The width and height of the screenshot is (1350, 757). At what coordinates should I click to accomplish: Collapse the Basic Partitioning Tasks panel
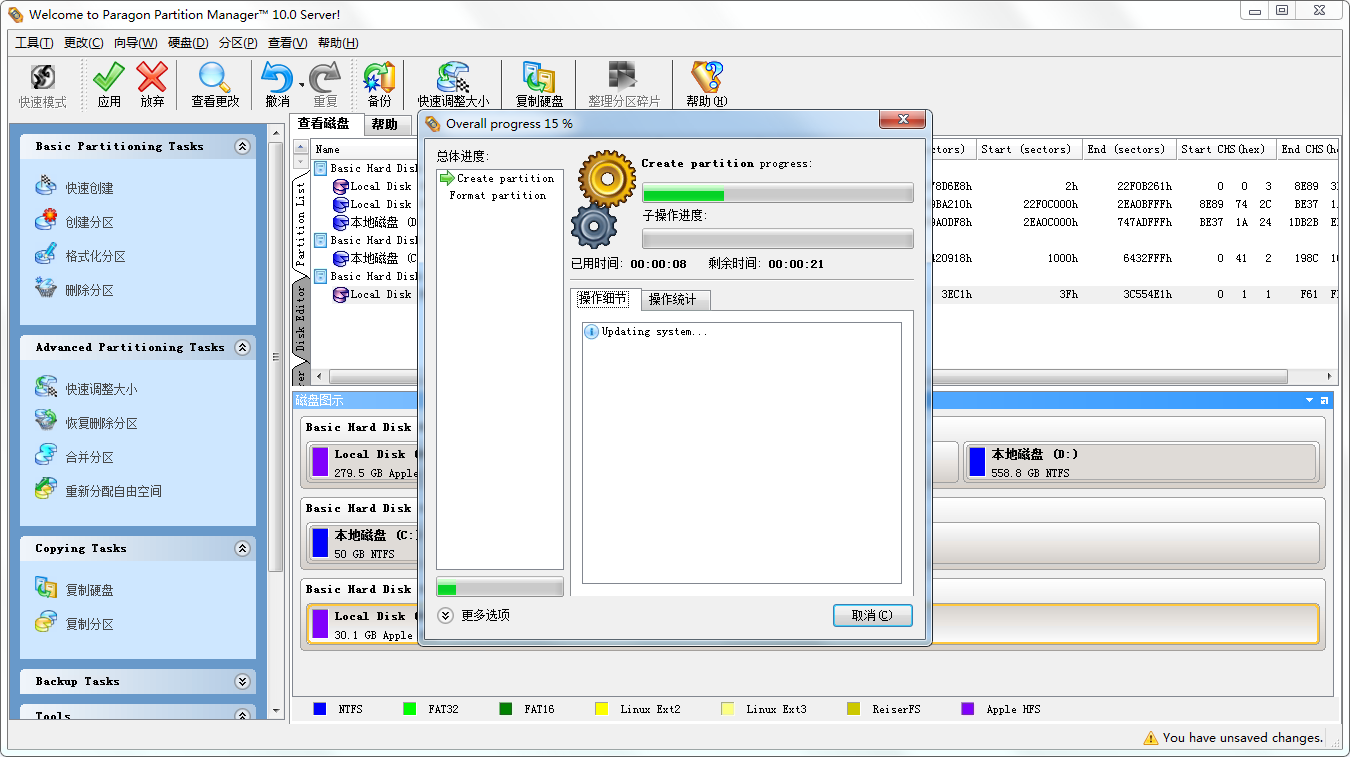click(242, 146)
